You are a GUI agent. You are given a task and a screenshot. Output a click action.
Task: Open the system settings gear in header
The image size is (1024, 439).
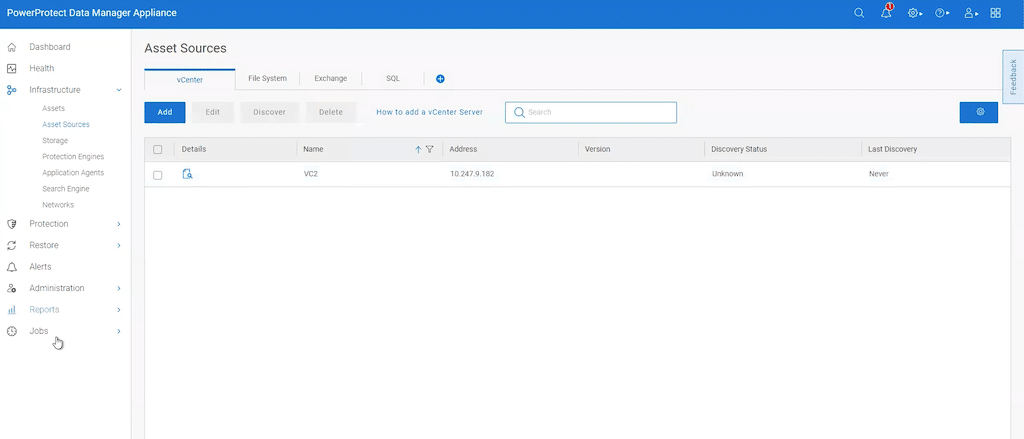click(x=914, y=13)
